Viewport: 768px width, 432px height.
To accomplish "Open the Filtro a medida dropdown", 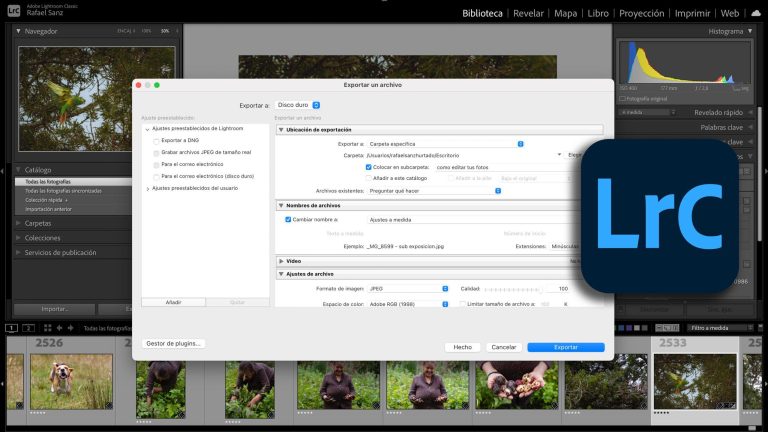I will (720, 328).
